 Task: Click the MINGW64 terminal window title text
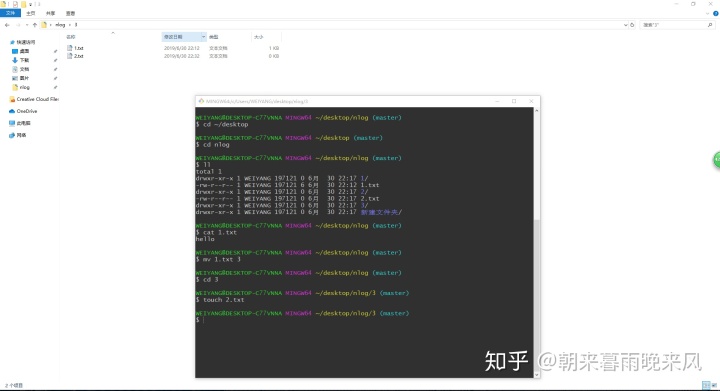[257, 101]
